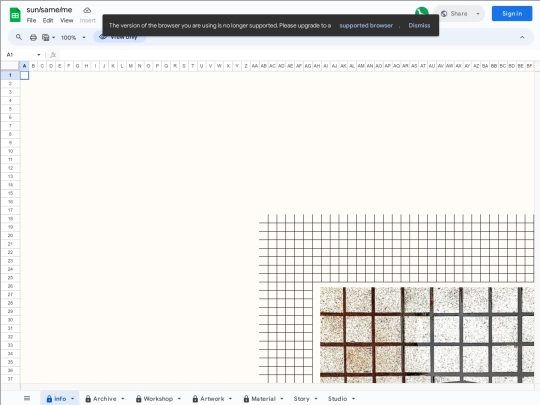
Task: Click the Print icon in toolbar
Action: (33, 37)
